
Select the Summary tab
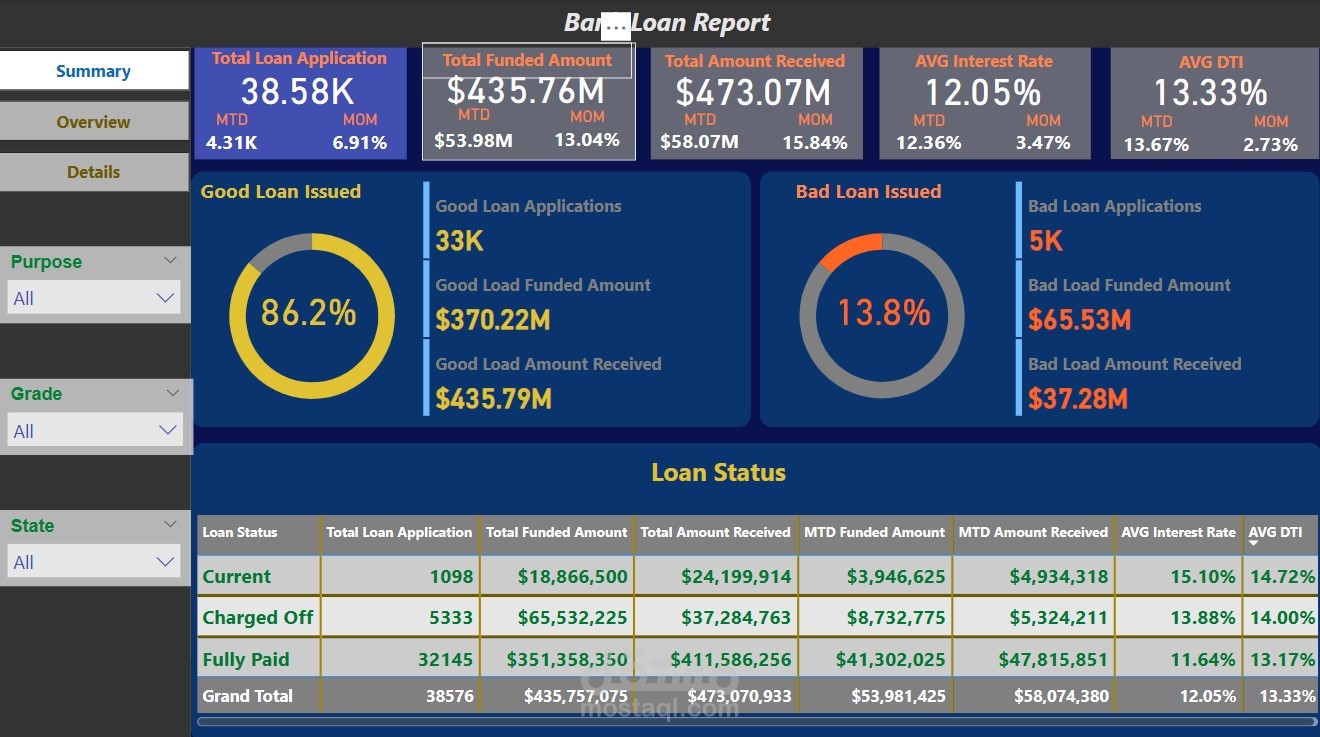(x=94, y=70)
